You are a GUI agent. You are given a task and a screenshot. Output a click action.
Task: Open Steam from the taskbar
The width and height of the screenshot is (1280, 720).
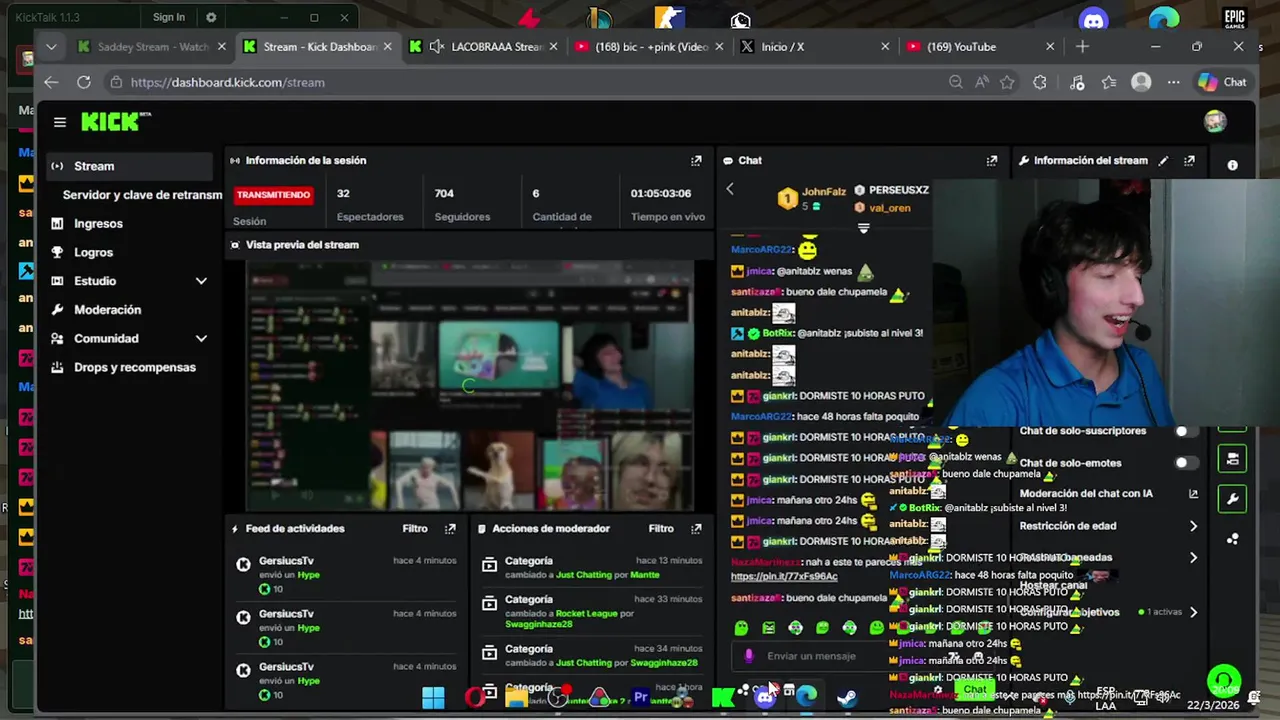(x=847, y=697)
